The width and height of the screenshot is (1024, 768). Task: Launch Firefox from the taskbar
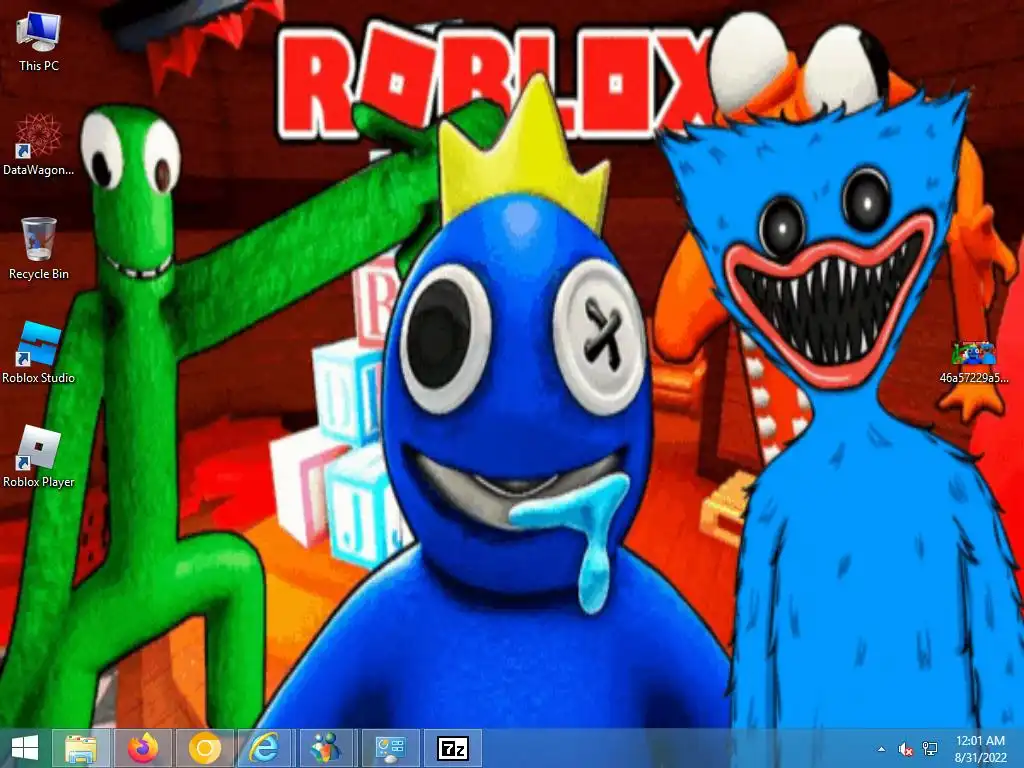pos(143,748)
